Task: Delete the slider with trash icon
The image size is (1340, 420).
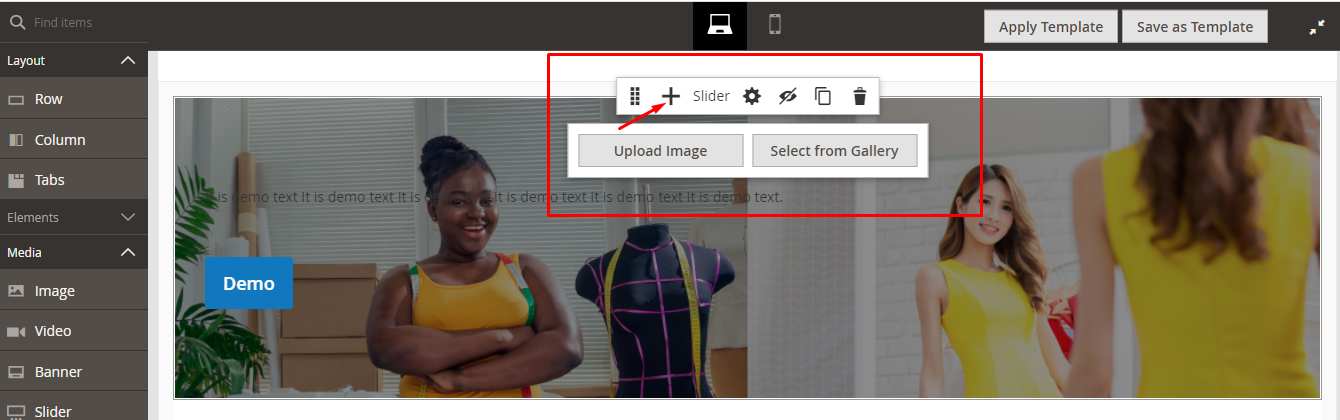Action: tap(859, 96)
